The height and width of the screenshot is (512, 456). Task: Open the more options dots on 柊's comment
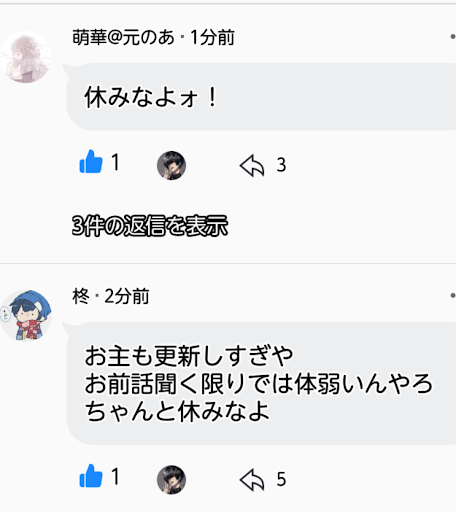[x=453, y=295]
